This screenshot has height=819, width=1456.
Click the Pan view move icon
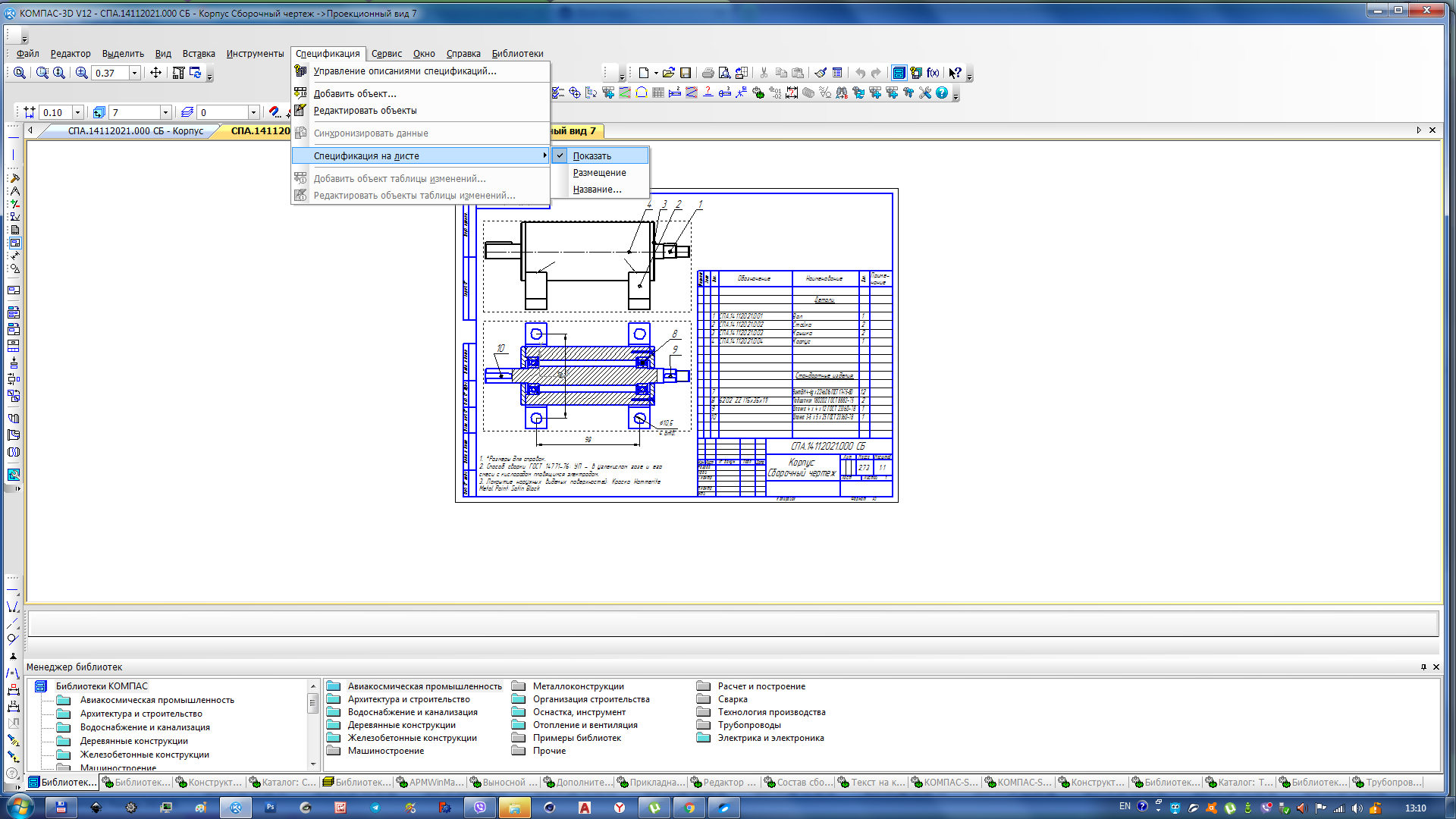click(x=155, y=73)
